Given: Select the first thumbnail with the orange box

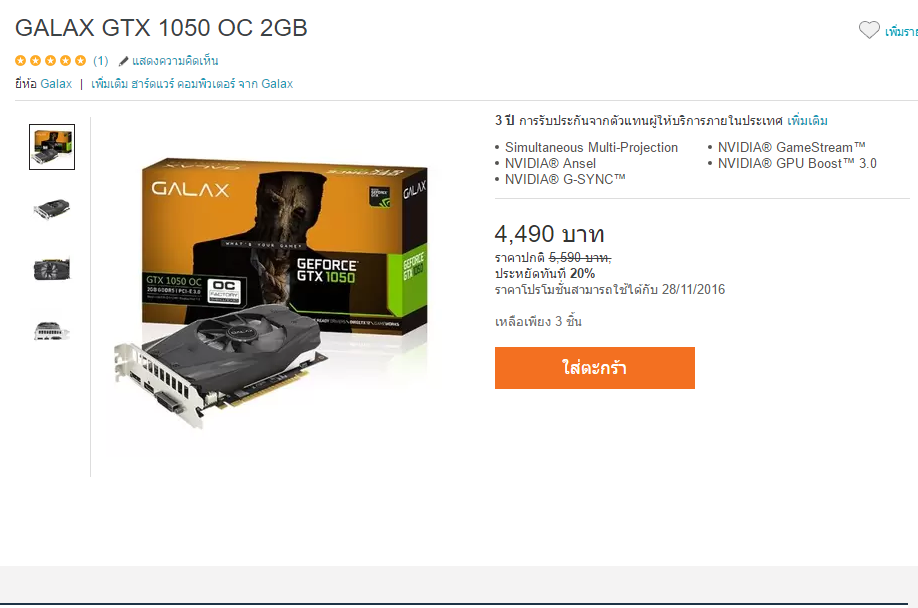Looking at the screenshot, I should click(x=52, y=147).
